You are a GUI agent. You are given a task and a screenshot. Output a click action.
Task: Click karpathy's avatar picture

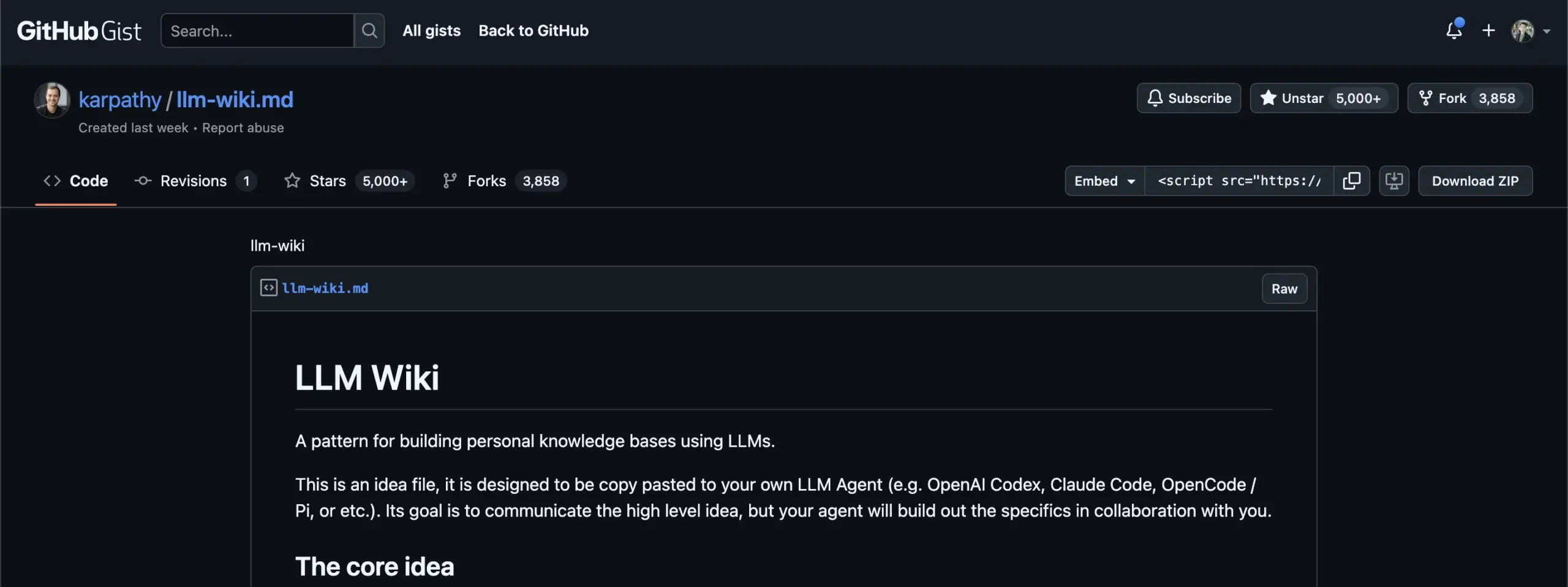(x=51, y=100)
